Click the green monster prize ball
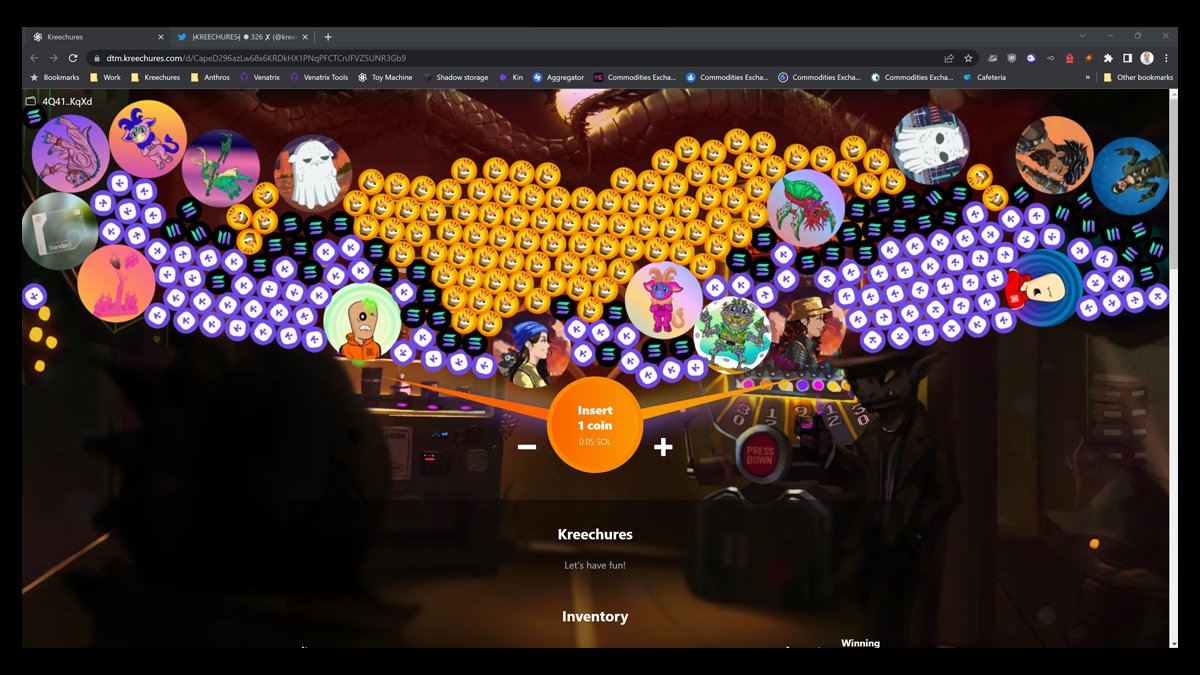The image size is (1200, 675). click(x=732, y=335)
